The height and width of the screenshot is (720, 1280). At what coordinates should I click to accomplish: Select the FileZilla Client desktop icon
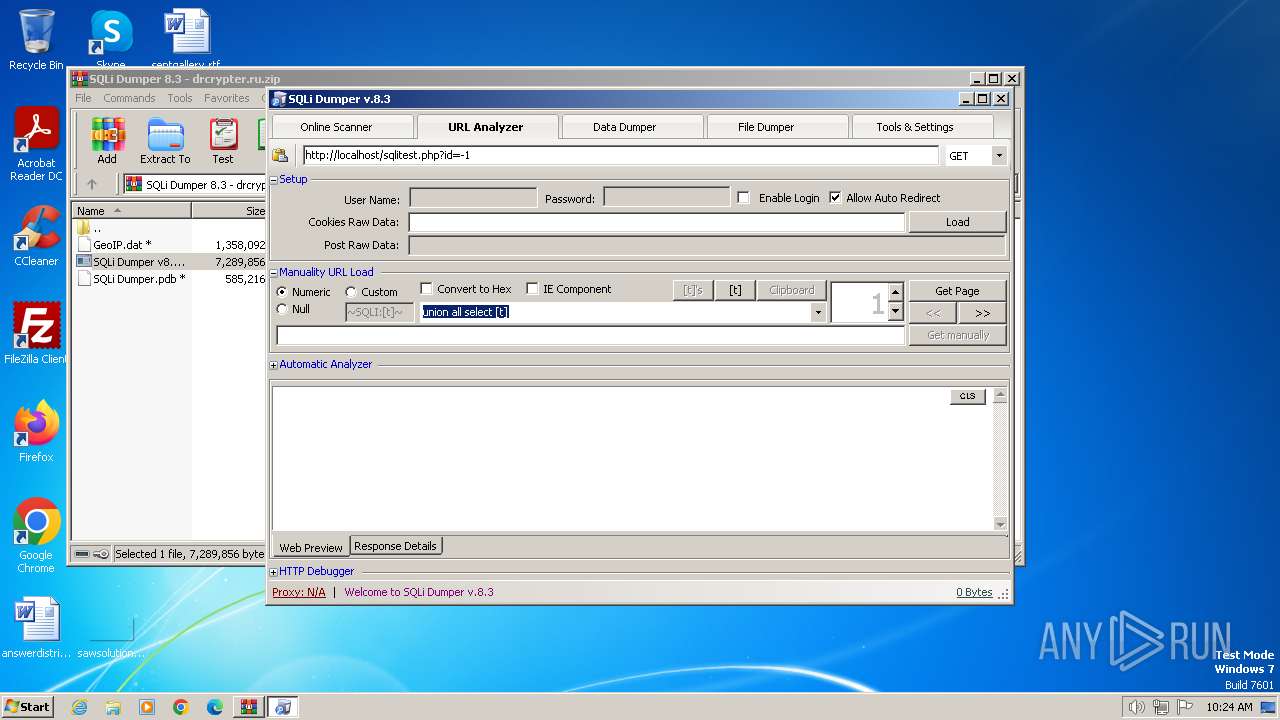[x=36, y=334]
